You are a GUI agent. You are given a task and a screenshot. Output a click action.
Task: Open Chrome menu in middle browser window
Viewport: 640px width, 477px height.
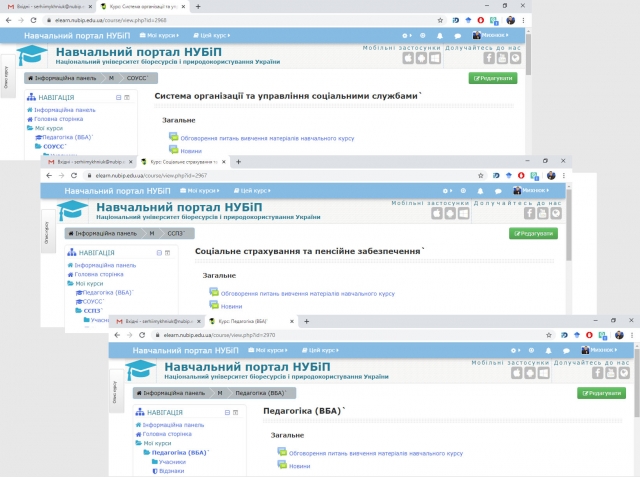coord(564,175)
